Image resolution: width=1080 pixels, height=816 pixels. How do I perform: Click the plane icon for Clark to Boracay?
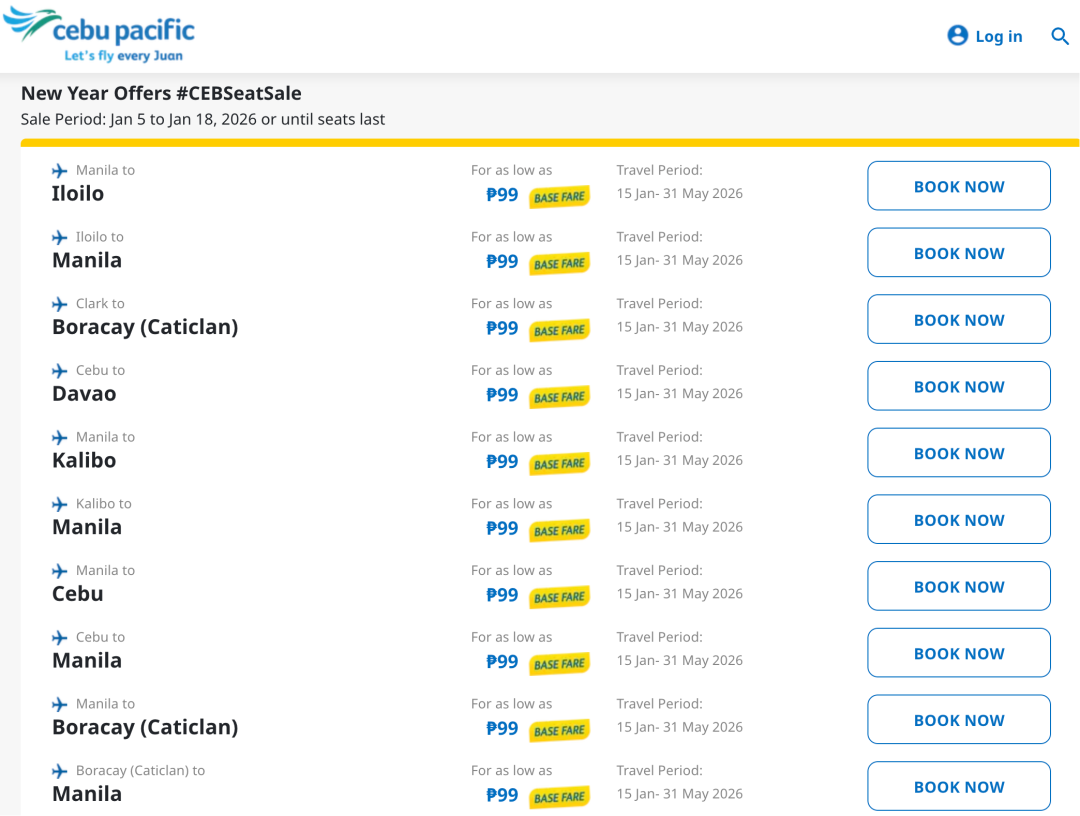tap(60, 304)
